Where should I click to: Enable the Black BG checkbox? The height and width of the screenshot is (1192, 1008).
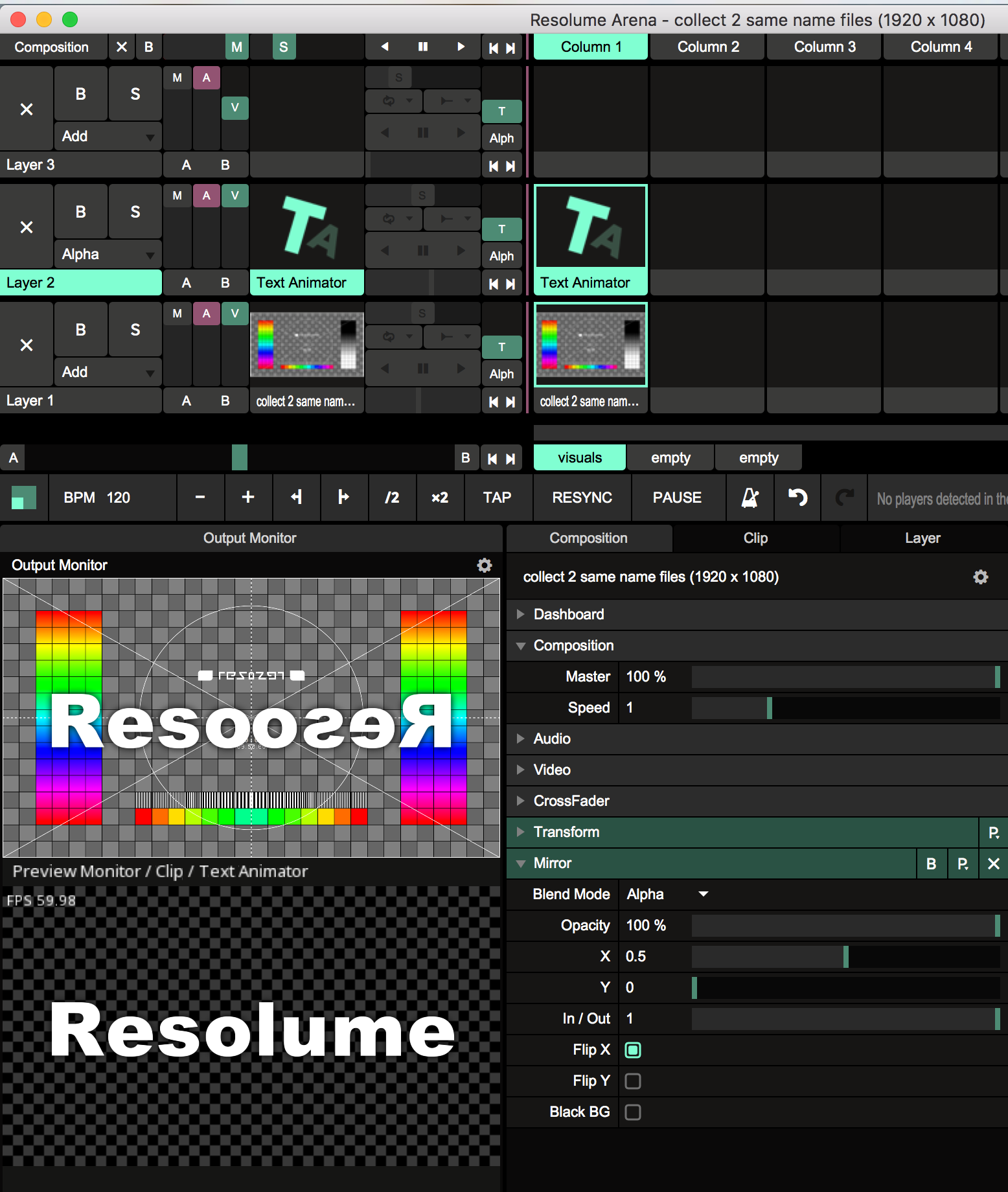pyautogui.click(x=633, y=1112)
